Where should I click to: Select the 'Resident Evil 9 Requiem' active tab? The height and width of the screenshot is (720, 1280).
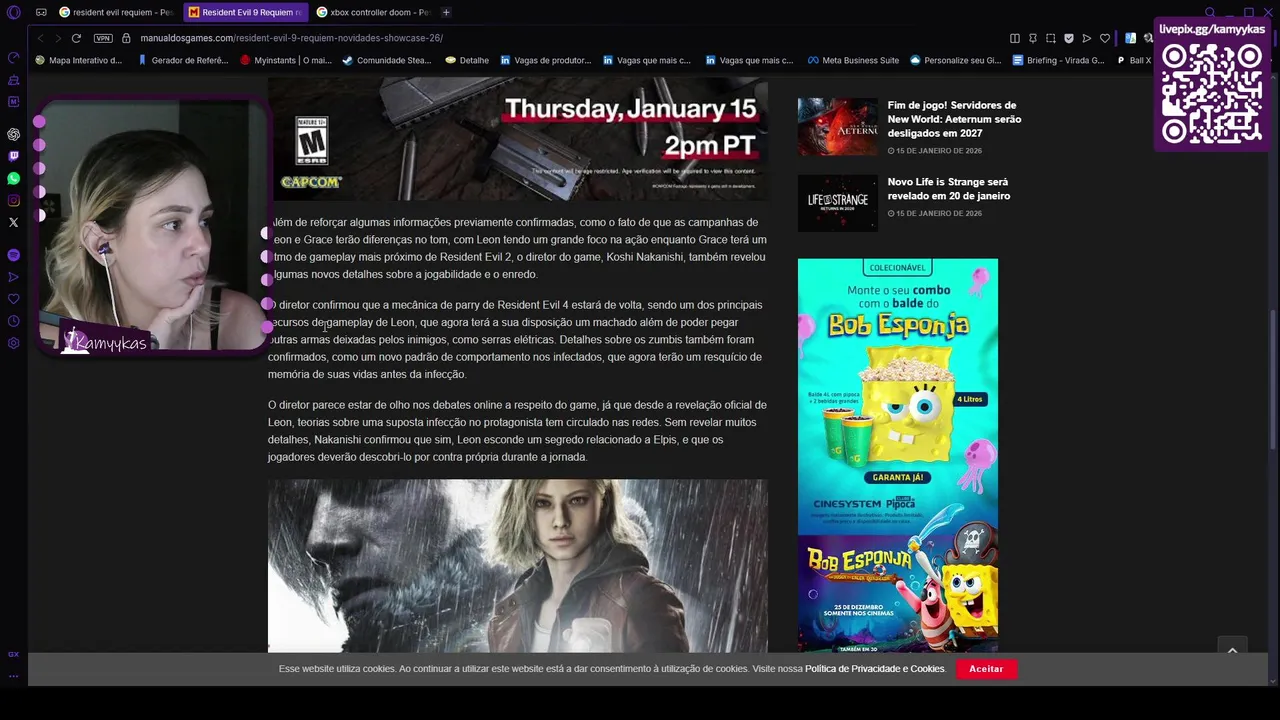pyautogui.click(x=245, y=12)
